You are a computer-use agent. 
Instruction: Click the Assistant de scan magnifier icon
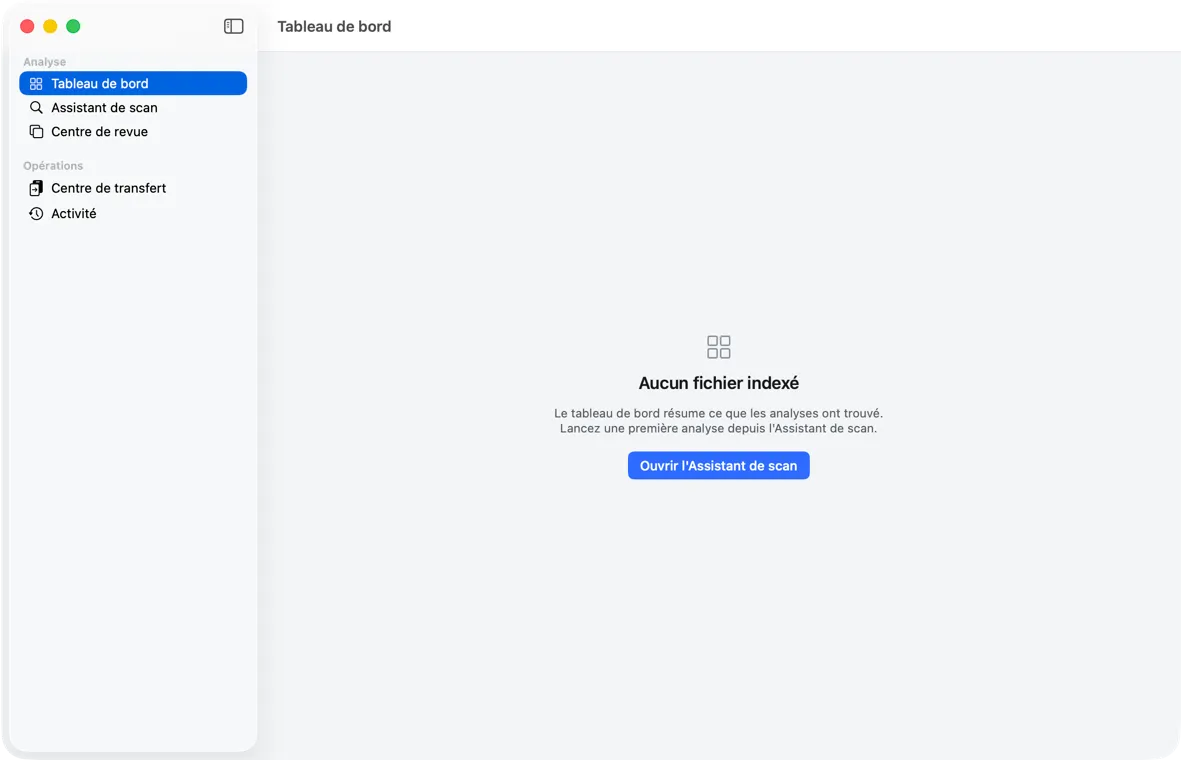(36, 108)
